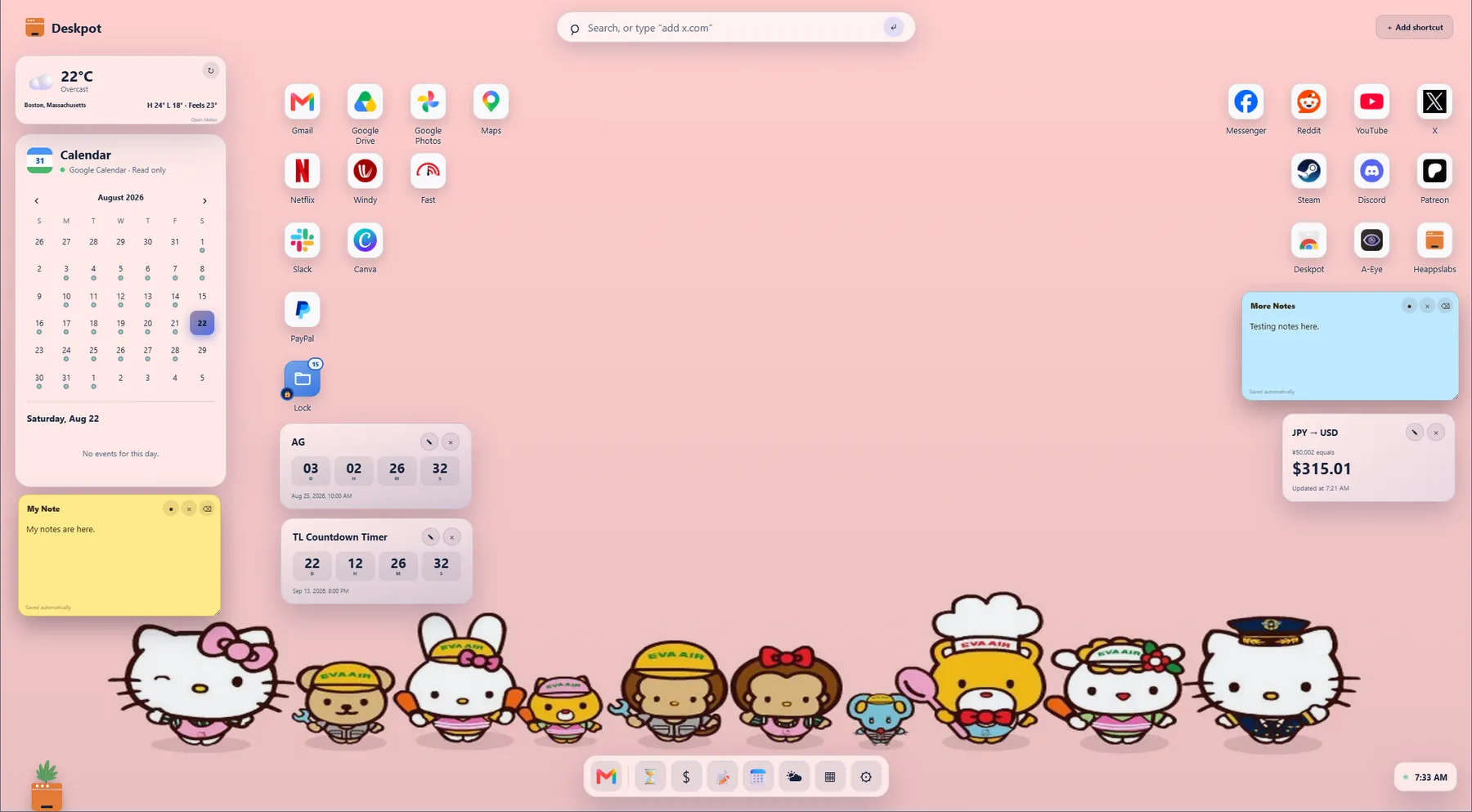Edit the TL Countdown Timer

[430, 537]
